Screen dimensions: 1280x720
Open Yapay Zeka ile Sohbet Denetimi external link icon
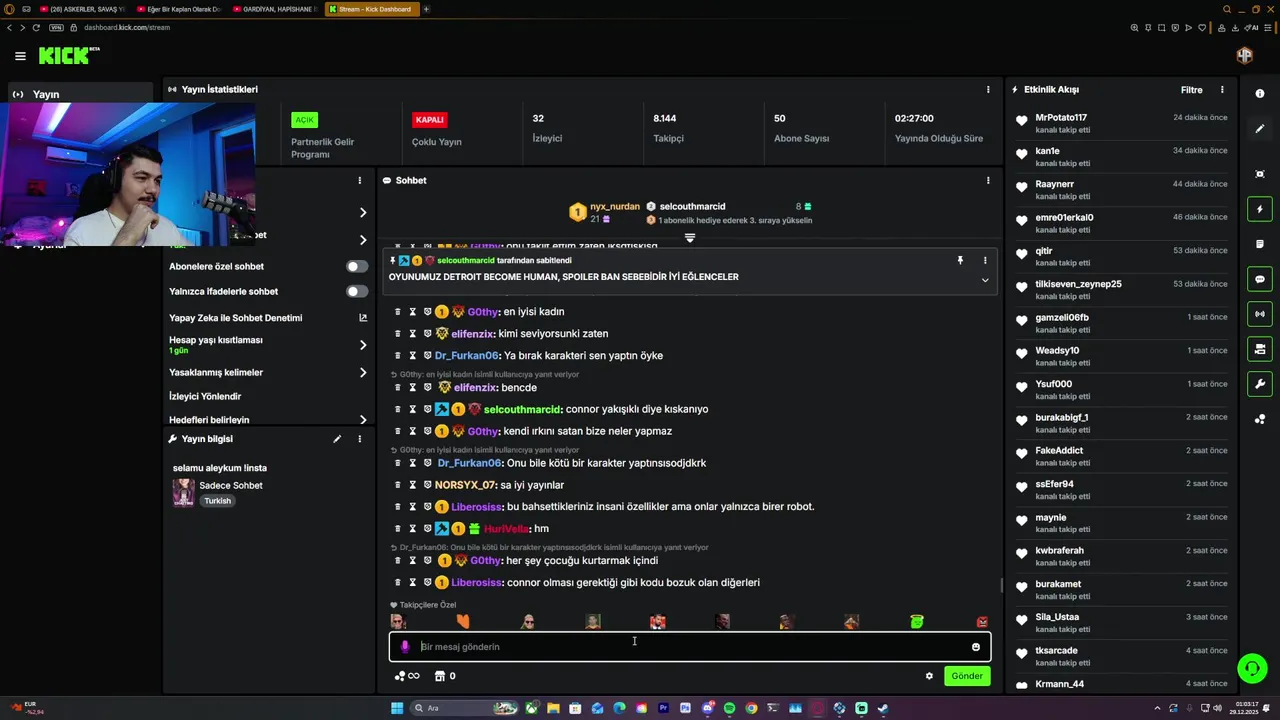[x=363, y=318]
